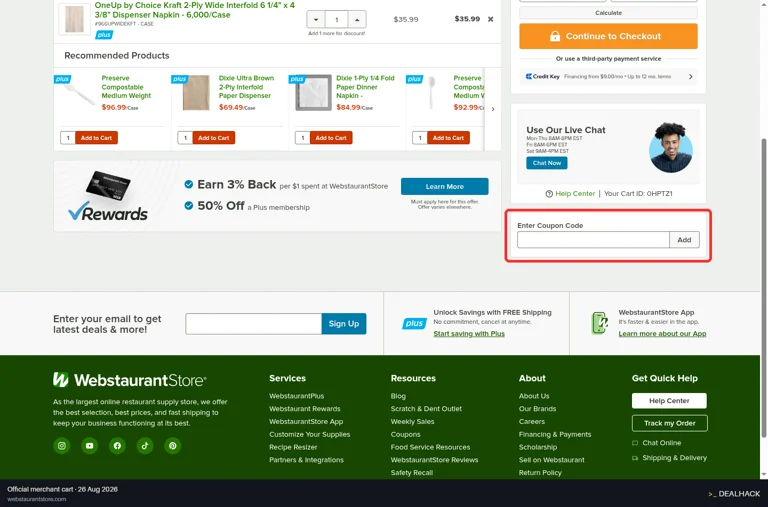Increase napkin quantity with the up arrow
The image size is (768, 507).
(357, 20)
